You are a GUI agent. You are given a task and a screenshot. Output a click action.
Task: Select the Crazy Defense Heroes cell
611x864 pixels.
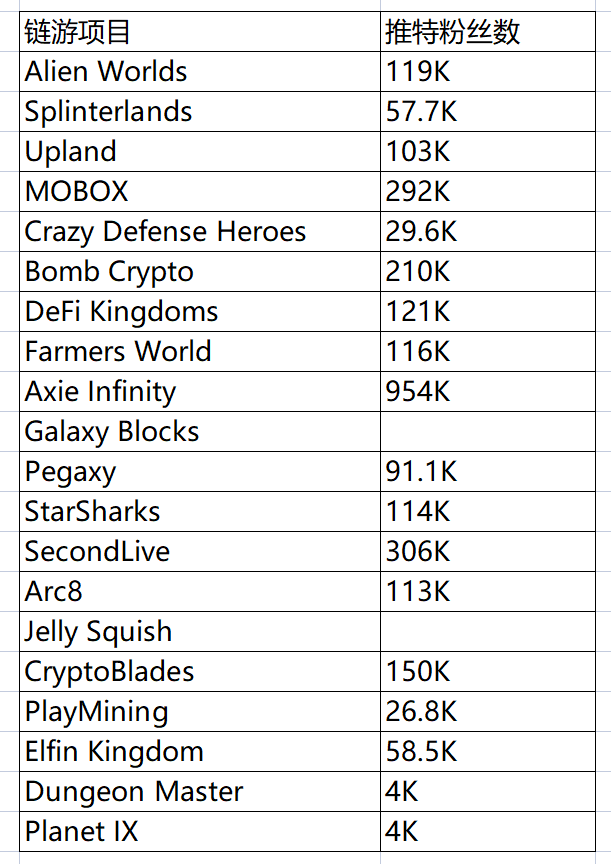pos(199,231)
